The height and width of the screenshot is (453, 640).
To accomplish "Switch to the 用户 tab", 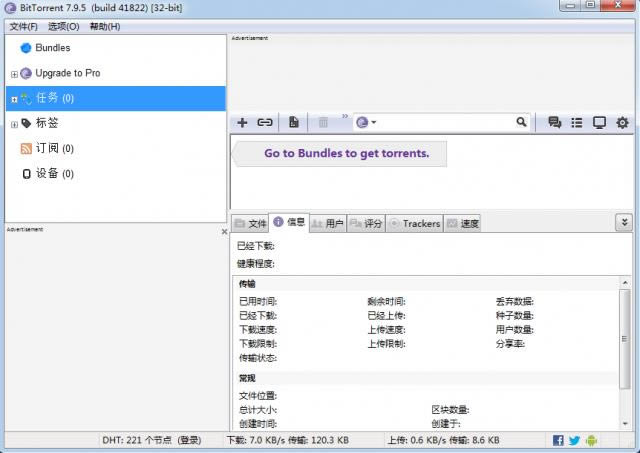I will point(328,223).
